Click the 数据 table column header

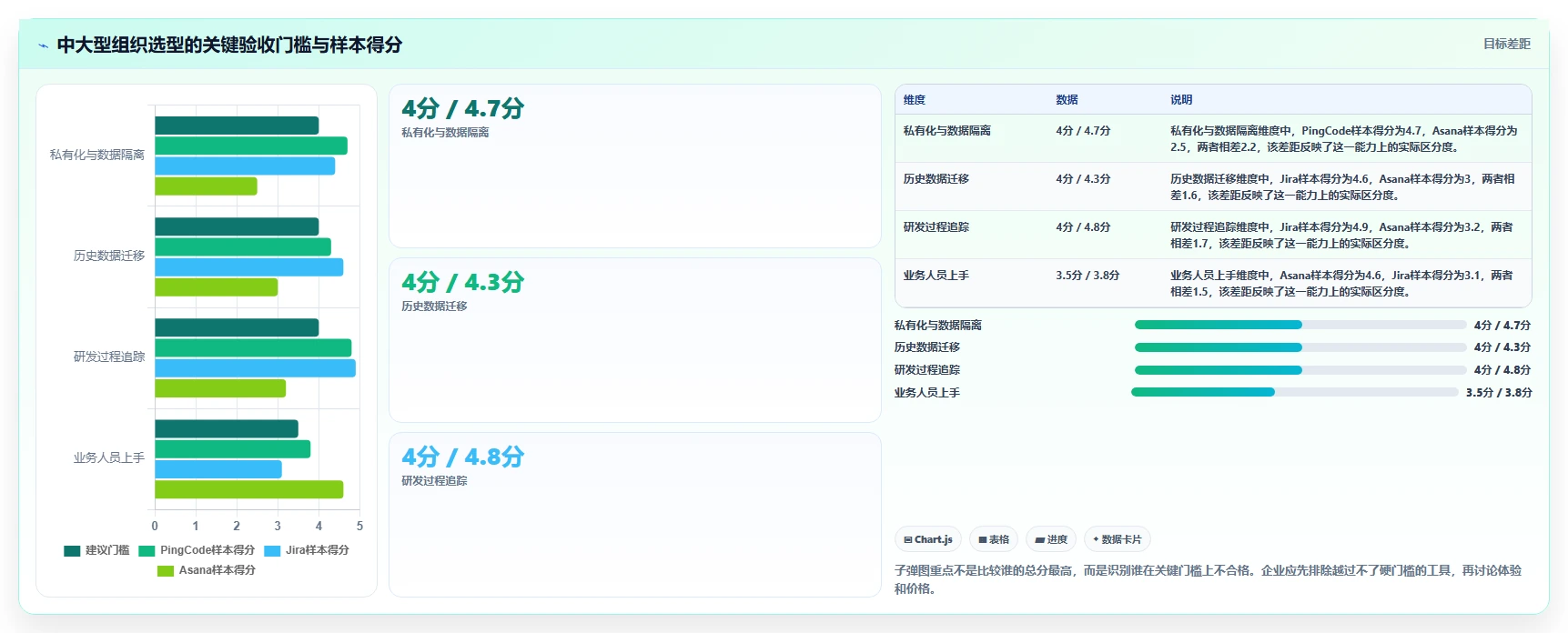coord(1067,100)
